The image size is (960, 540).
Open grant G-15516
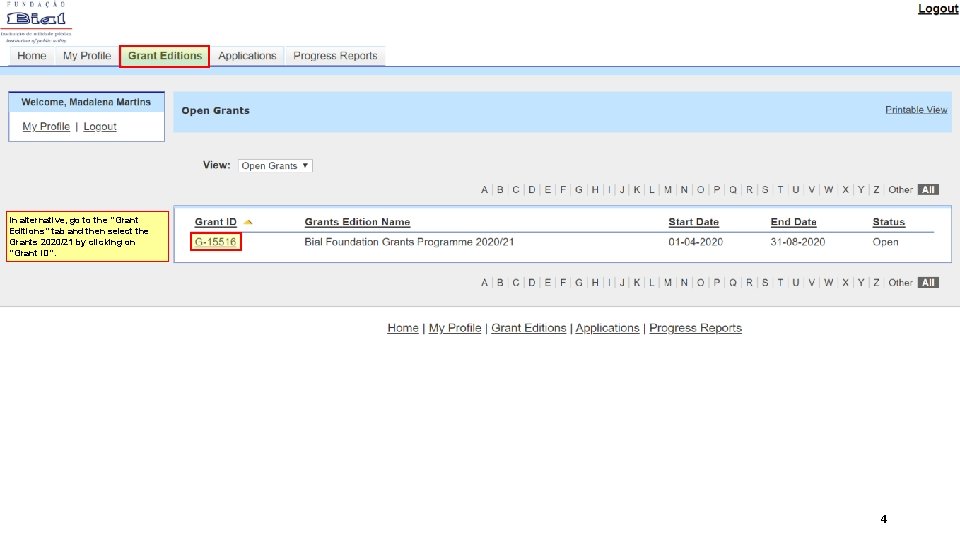(216, 242)
